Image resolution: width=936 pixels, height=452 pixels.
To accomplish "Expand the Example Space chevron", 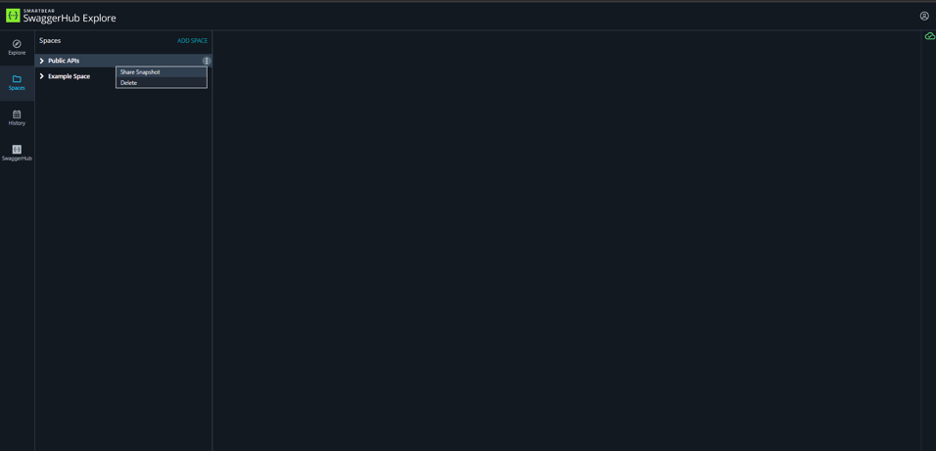I will point(42,76).
